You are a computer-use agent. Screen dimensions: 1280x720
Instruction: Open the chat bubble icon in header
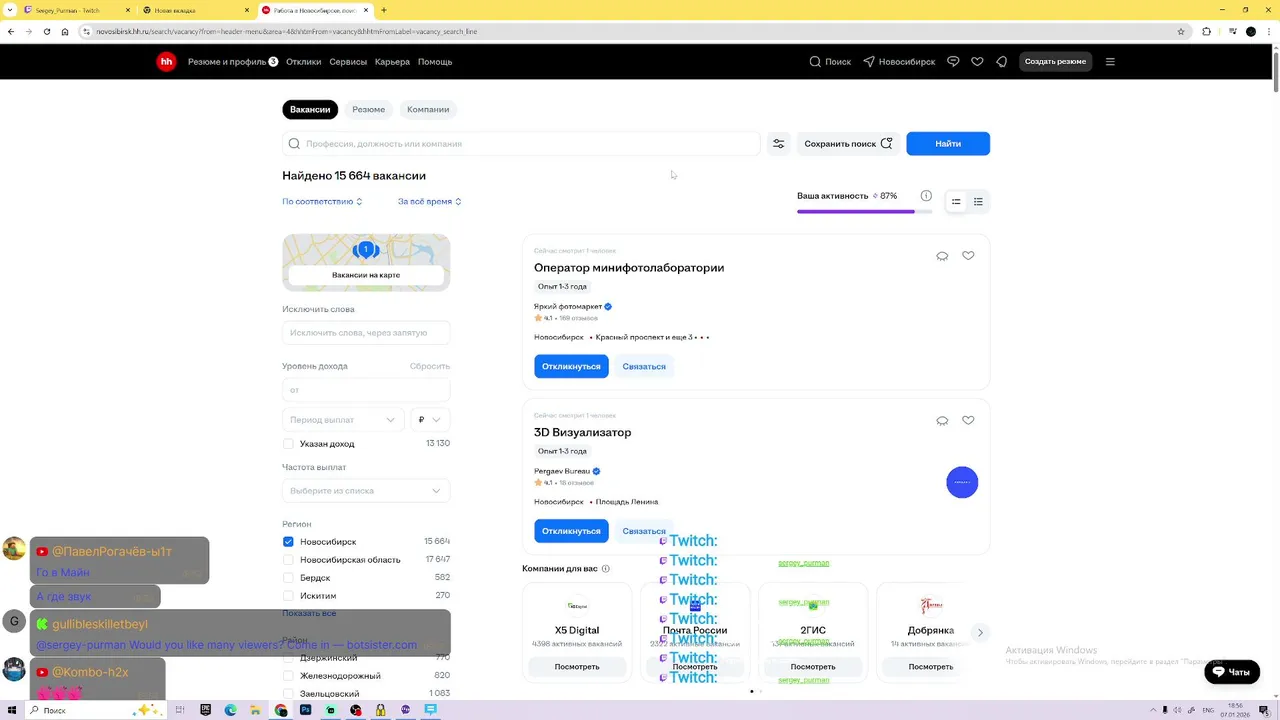[953, 62]
